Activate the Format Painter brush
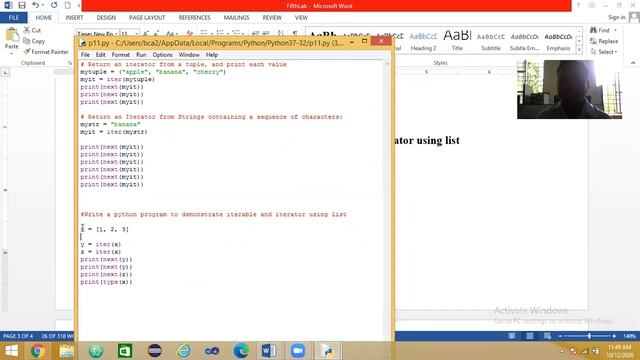The height and width of the screenshot is (360, 640). coord(46,52)
